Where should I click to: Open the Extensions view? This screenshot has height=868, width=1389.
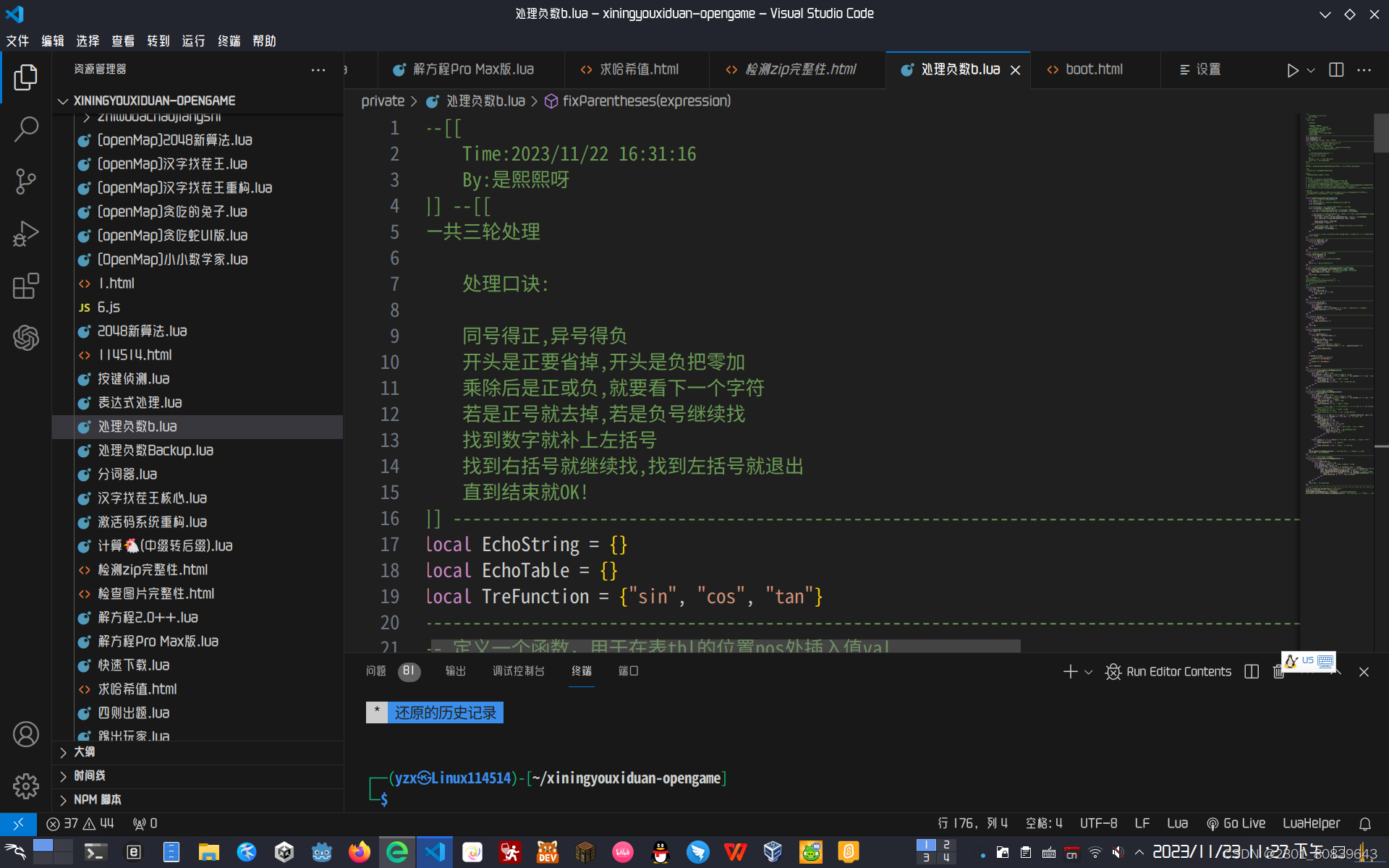point(26,286)
